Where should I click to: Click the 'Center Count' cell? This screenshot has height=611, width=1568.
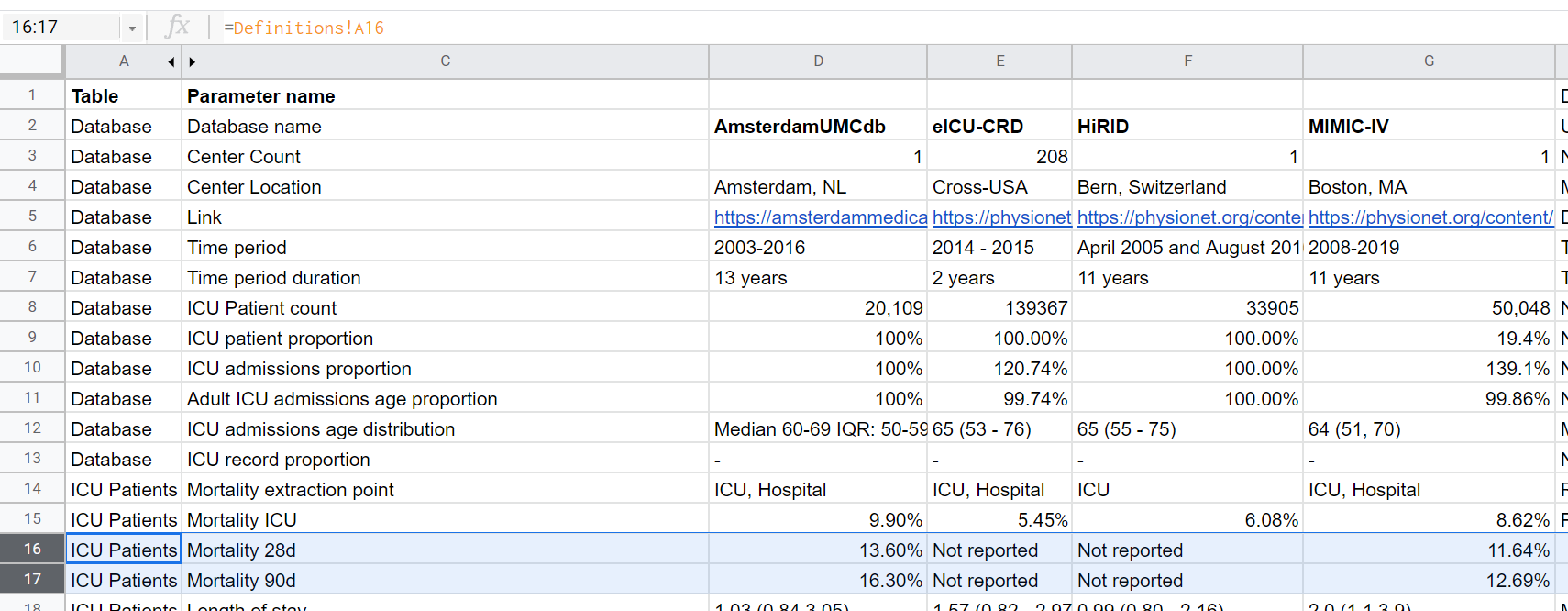445,156
